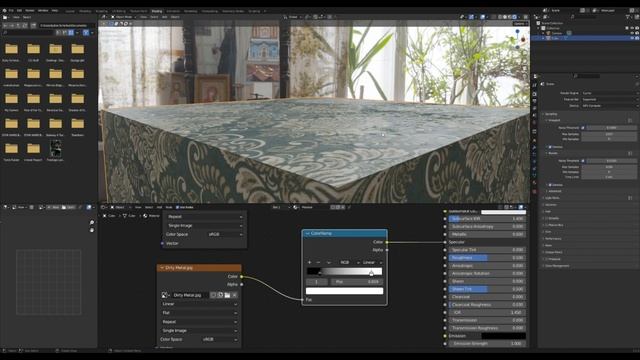Open the Edit menu
This screenshot has height=360, width=640.
[x=19, y=11]
